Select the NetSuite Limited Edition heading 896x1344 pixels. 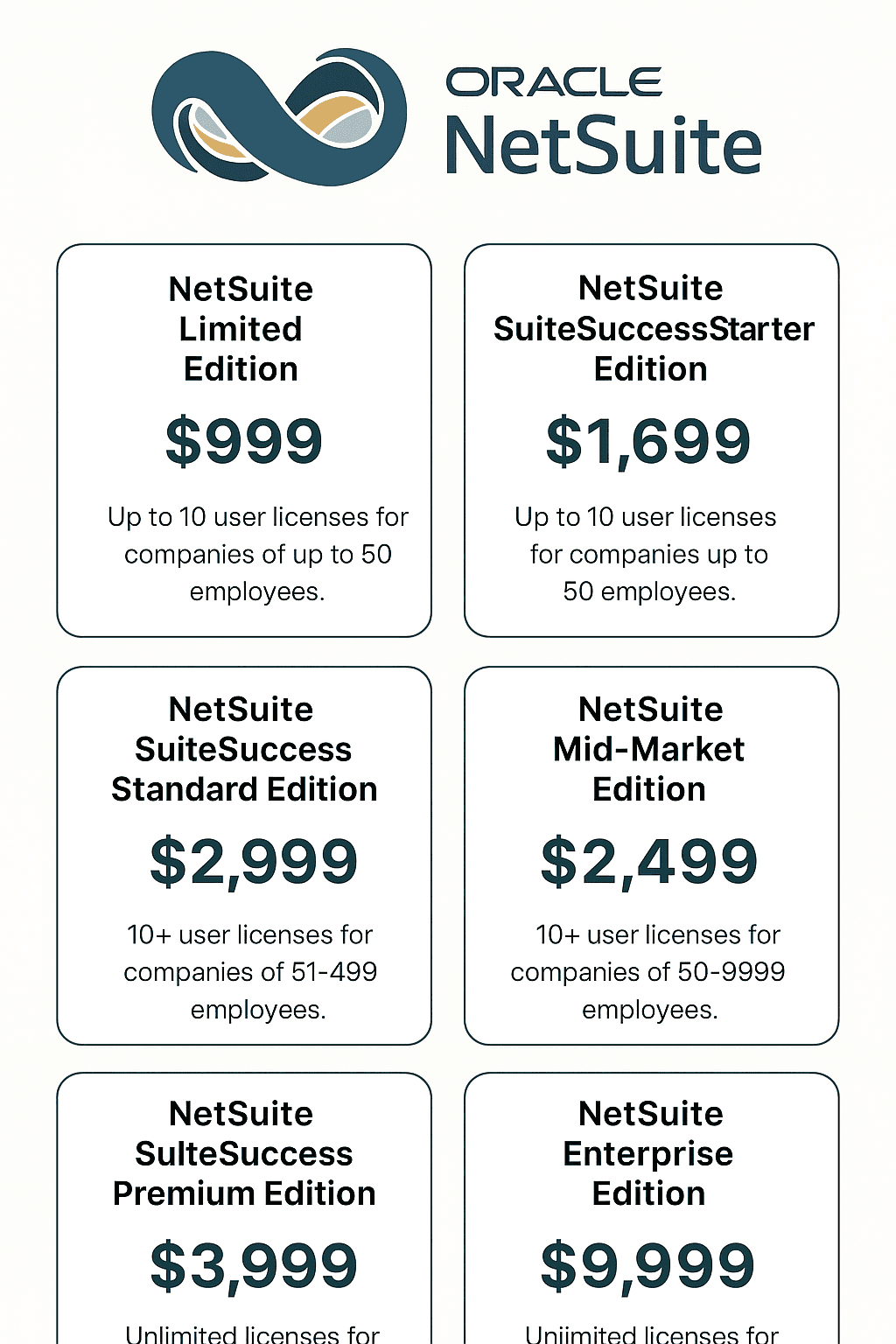241,329
